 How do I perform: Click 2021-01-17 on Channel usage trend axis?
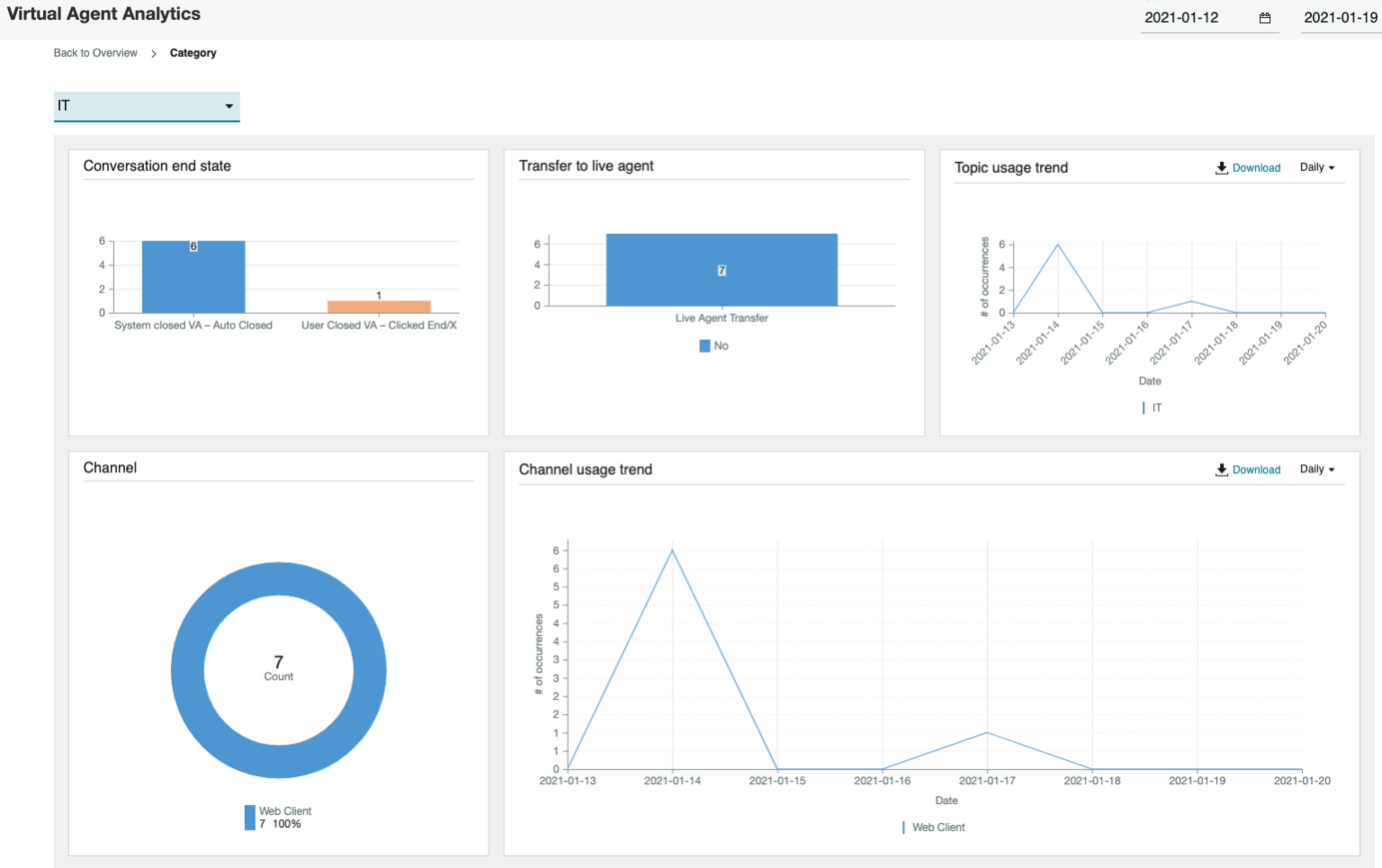click(x=987, y=781)
